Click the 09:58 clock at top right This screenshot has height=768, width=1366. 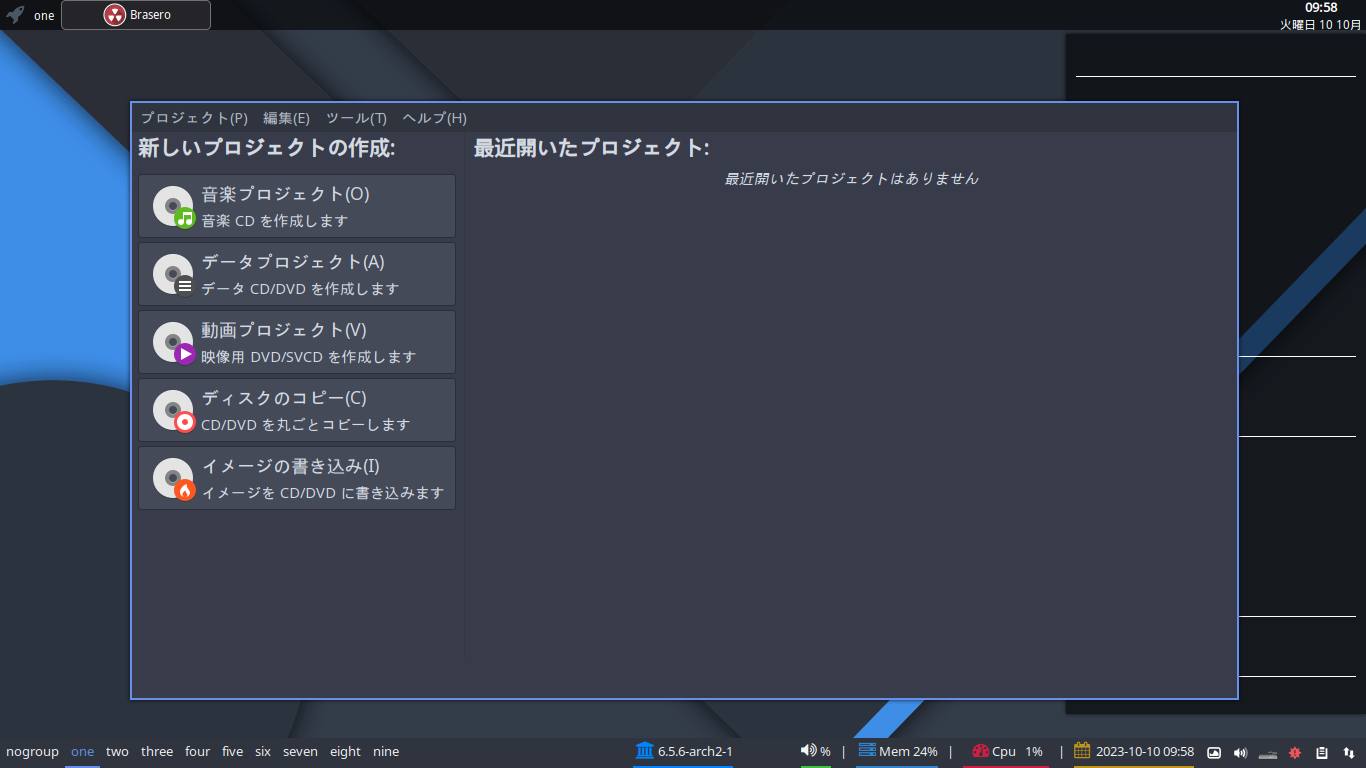pyautogui.click(x=1321, y=8)
